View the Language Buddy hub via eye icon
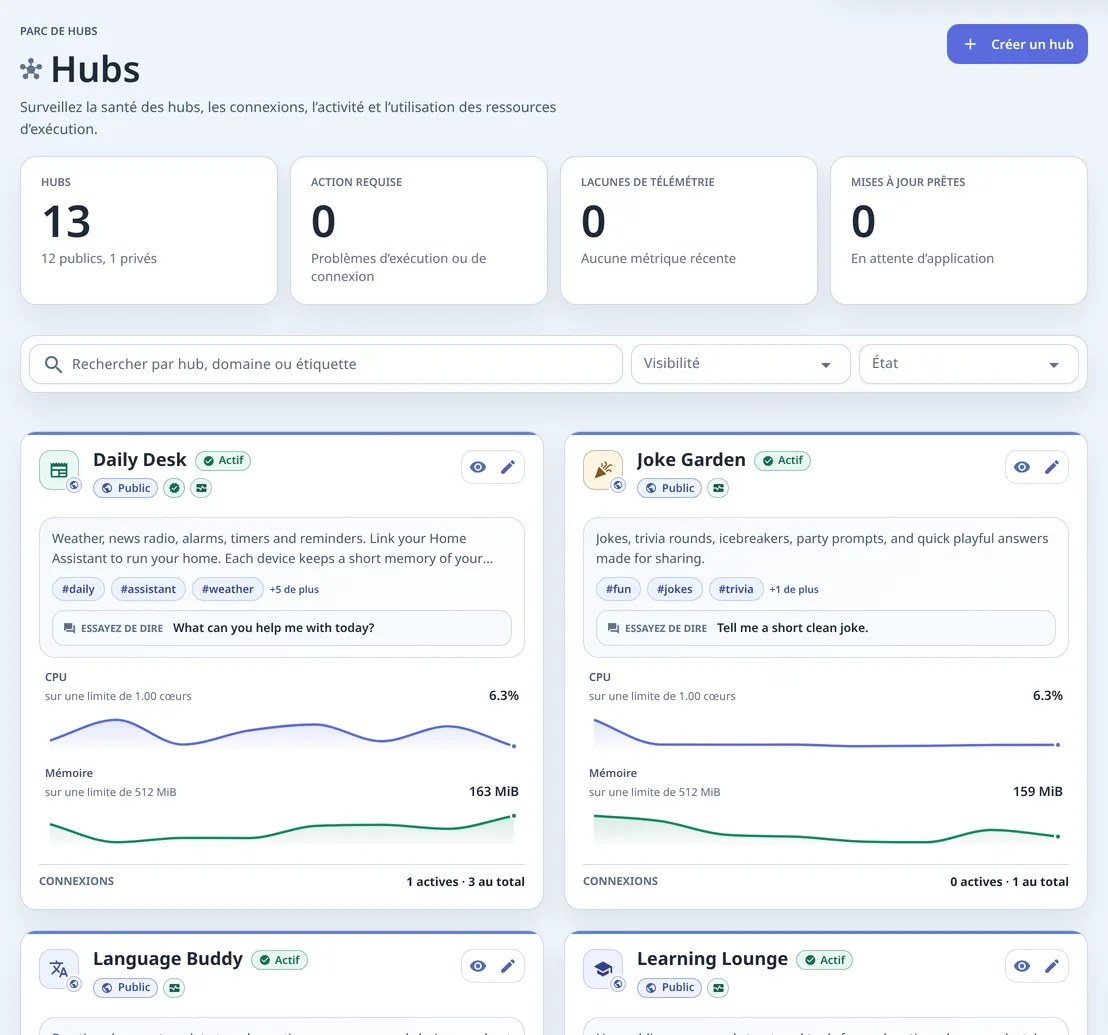Screen dimensions: 1108x1035 tap(478, 966)
